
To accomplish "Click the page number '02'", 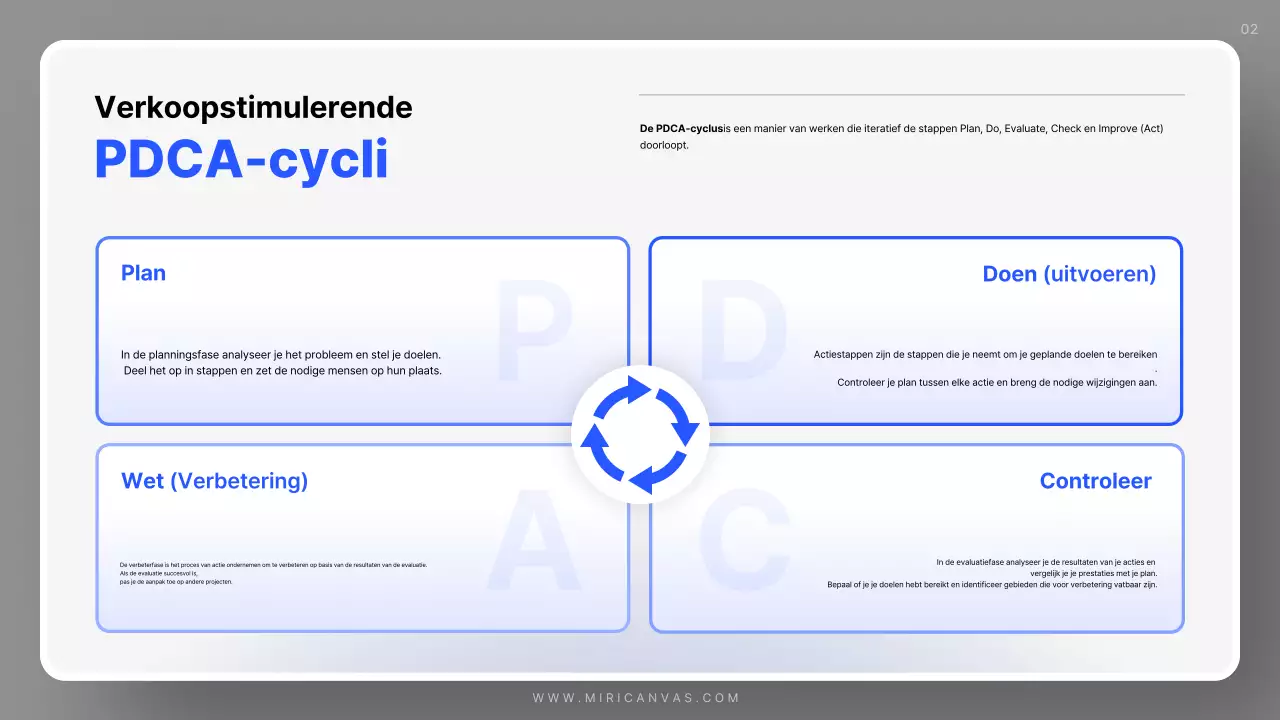I will click(x=1249, y=29).
